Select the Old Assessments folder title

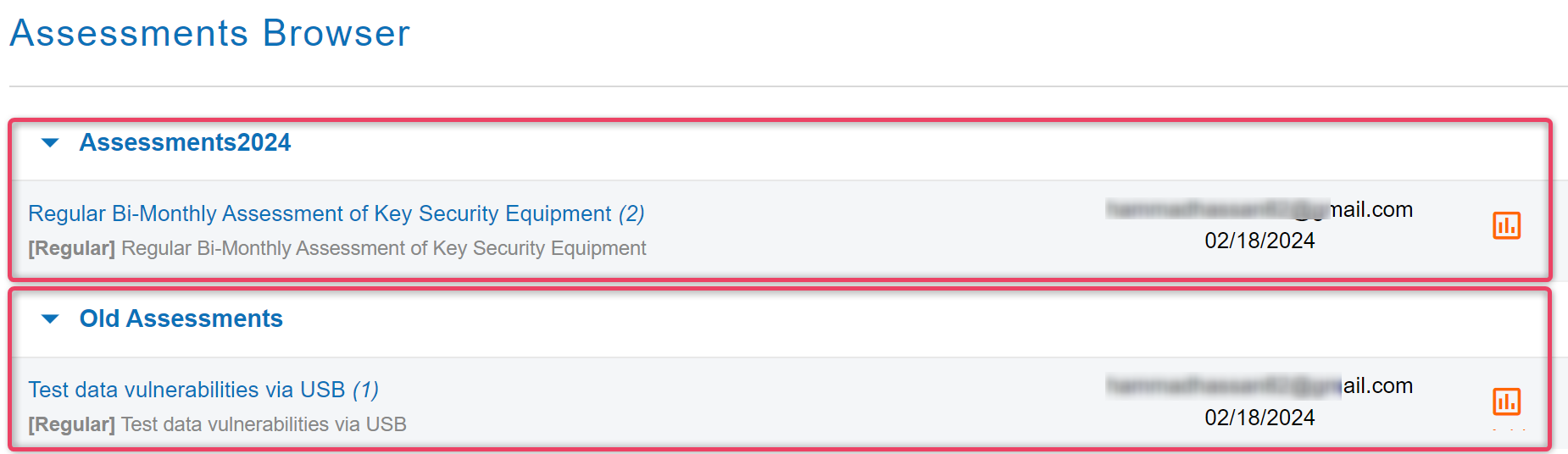point(181,318)
